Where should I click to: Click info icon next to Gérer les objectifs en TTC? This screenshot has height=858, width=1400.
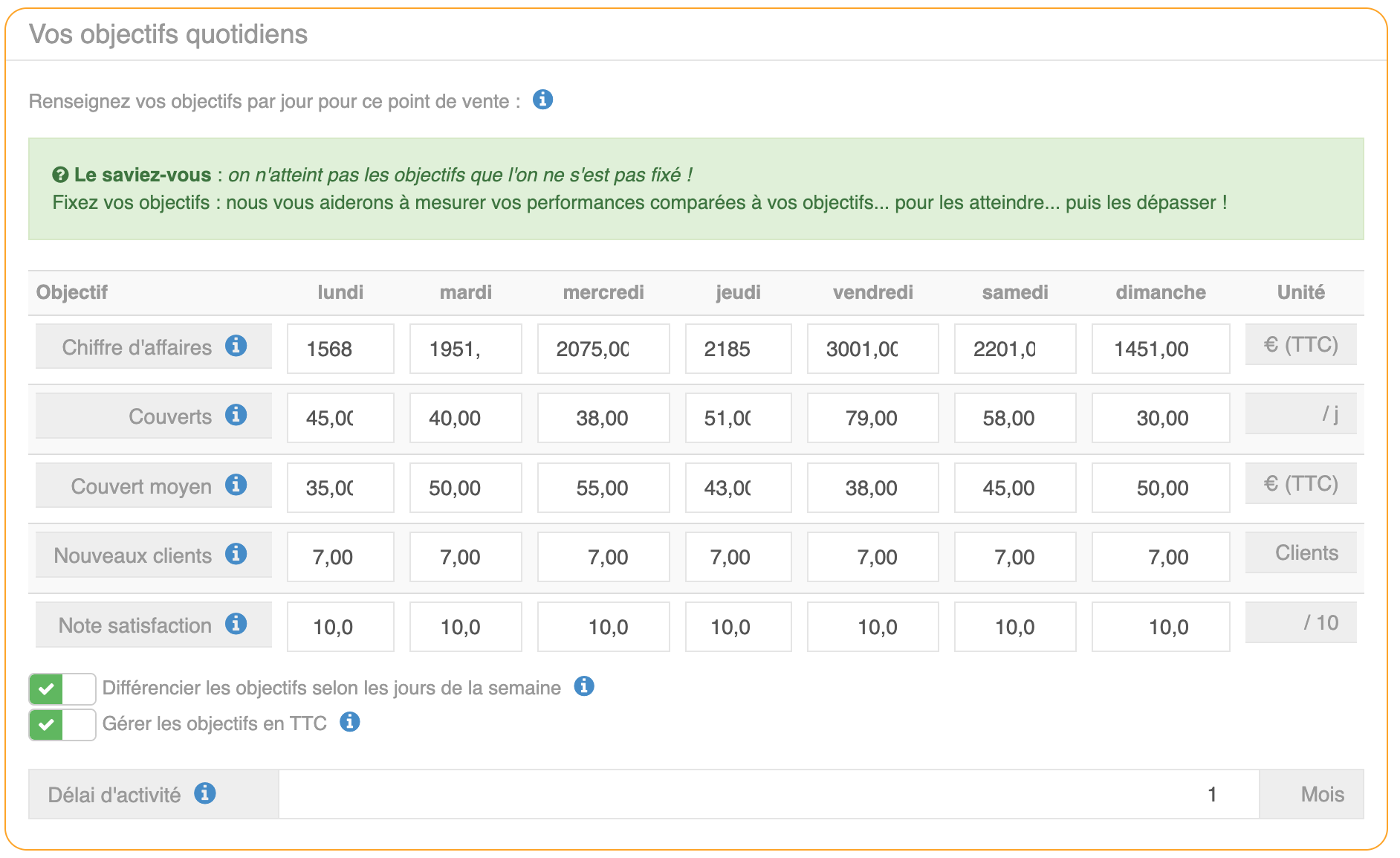pos(349,722)
